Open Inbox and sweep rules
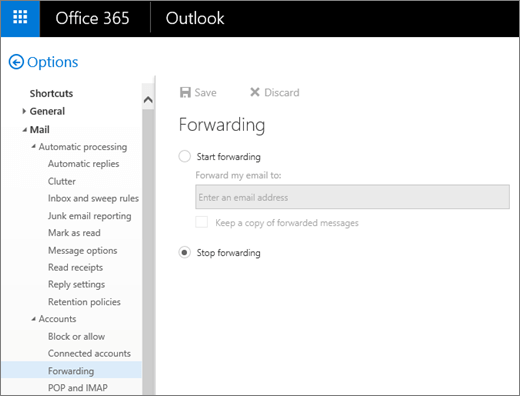The image size is (520, 396). [93, 198]
